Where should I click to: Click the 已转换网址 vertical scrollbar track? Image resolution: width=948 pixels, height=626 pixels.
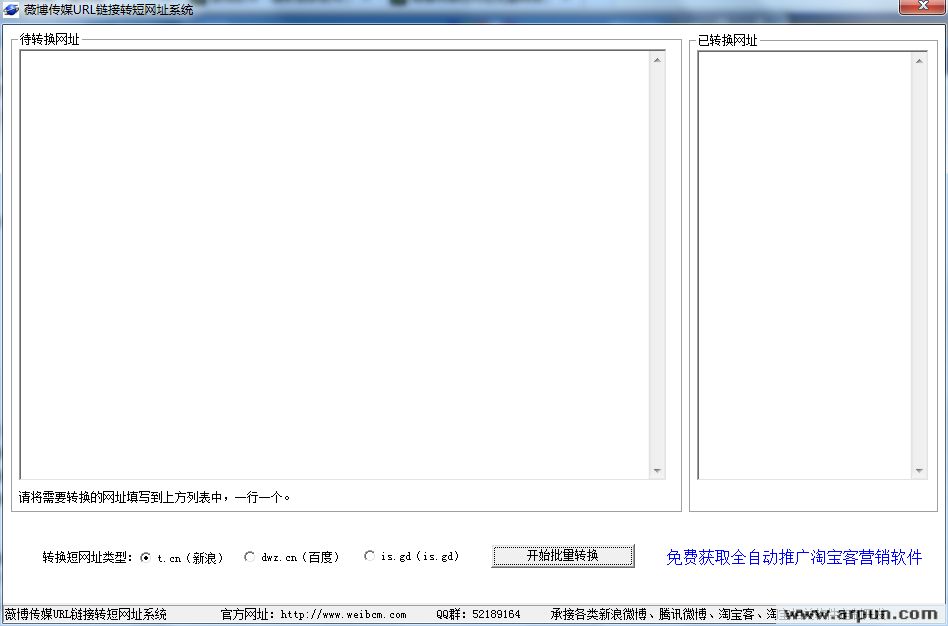(x=919, y=266)
